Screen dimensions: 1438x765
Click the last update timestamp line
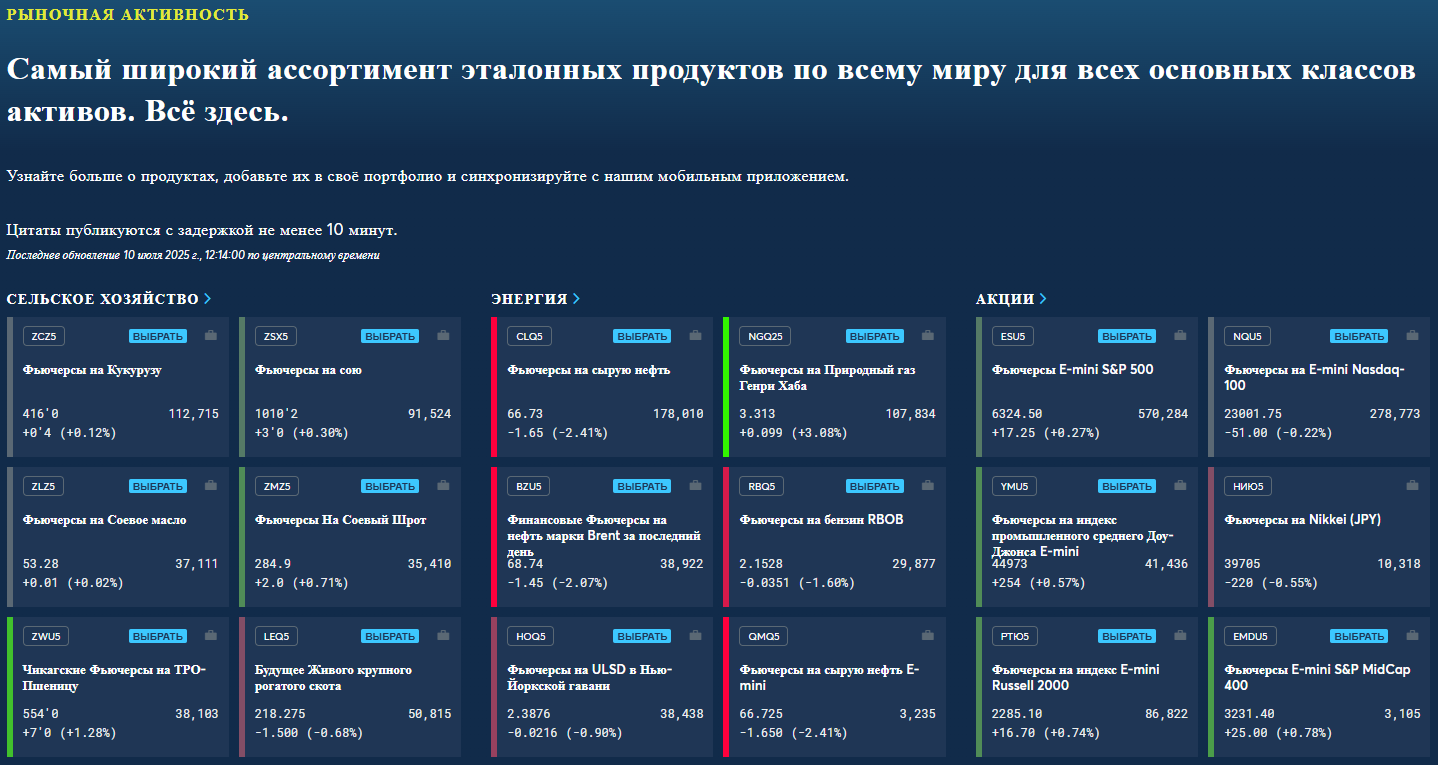[193, 255]
